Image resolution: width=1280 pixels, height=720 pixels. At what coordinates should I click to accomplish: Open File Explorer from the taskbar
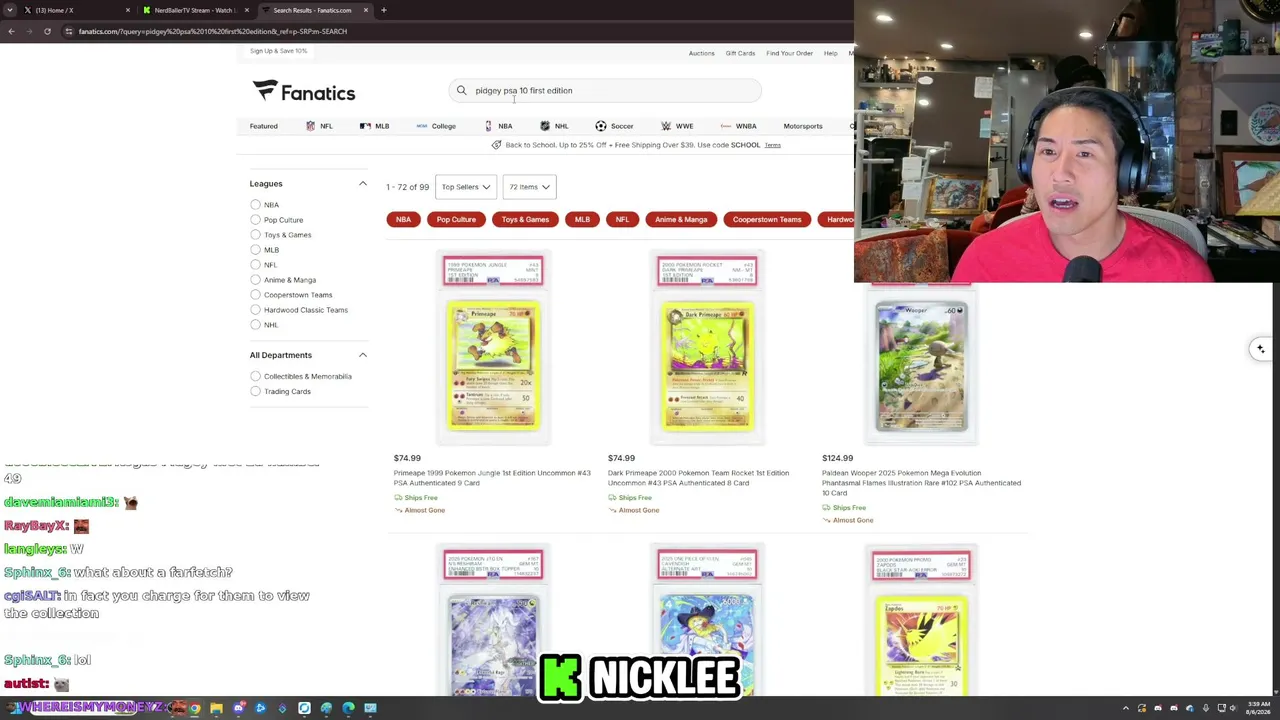216,708
